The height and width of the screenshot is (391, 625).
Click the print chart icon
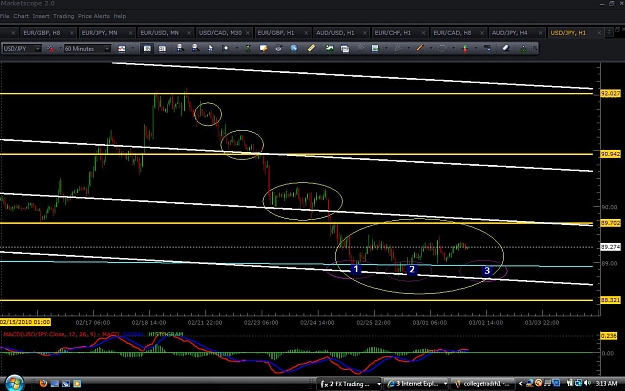278,48
